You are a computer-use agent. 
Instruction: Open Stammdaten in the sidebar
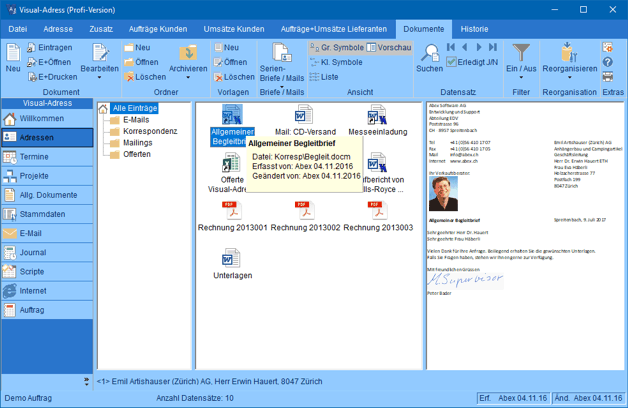[x=47, y=214]
